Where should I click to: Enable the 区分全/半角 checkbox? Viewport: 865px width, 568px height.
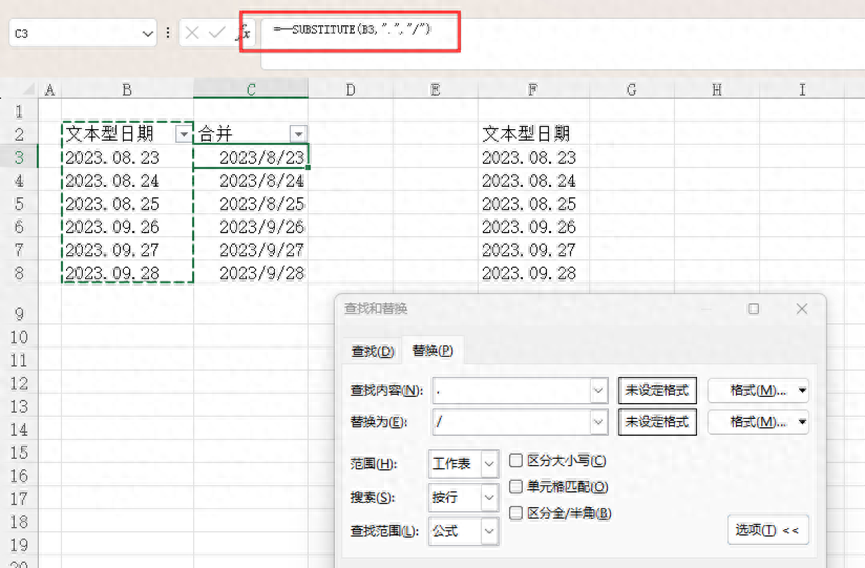tap(515, 513)
